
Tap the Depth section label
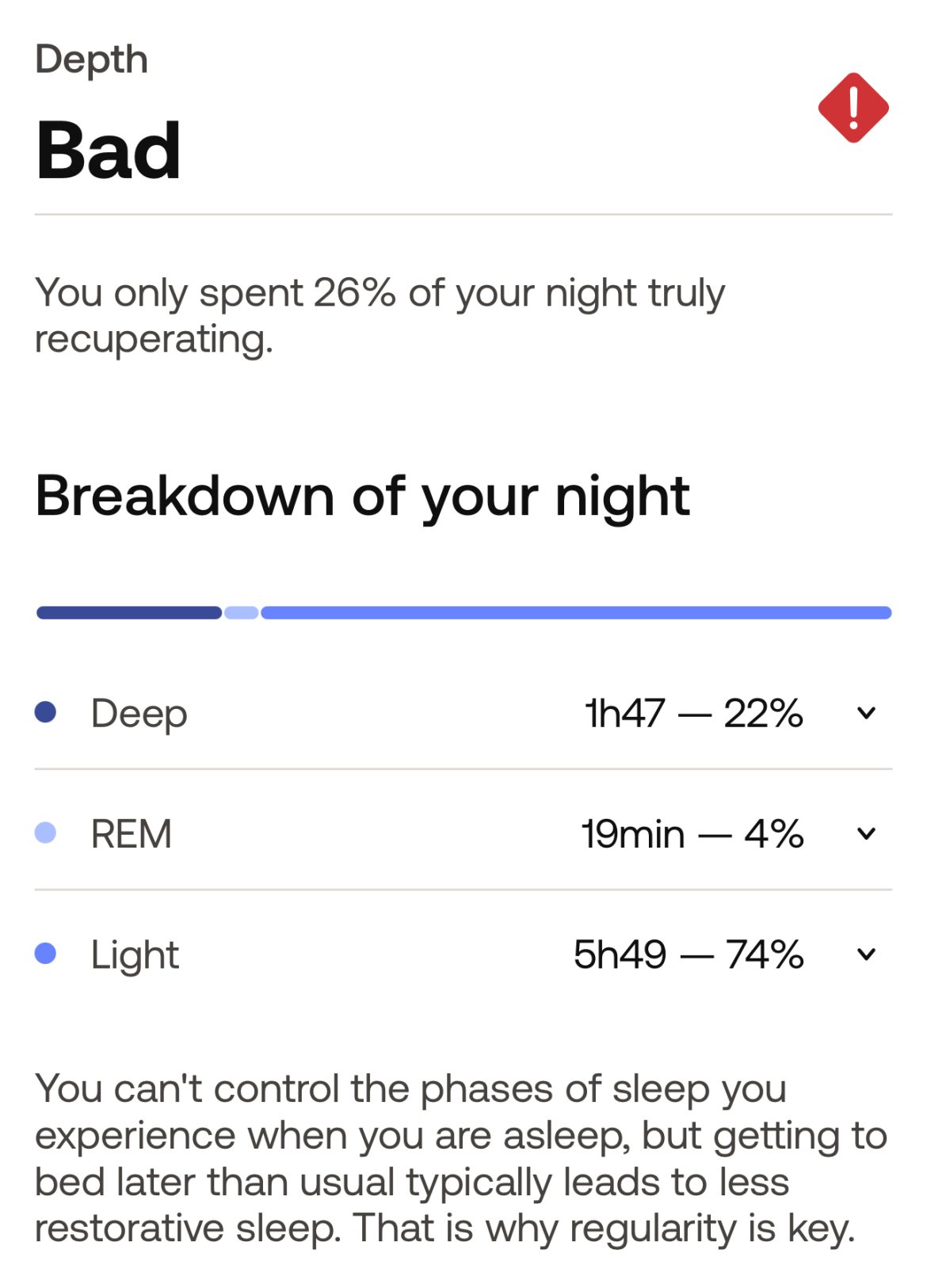click(x=91, y=59)
